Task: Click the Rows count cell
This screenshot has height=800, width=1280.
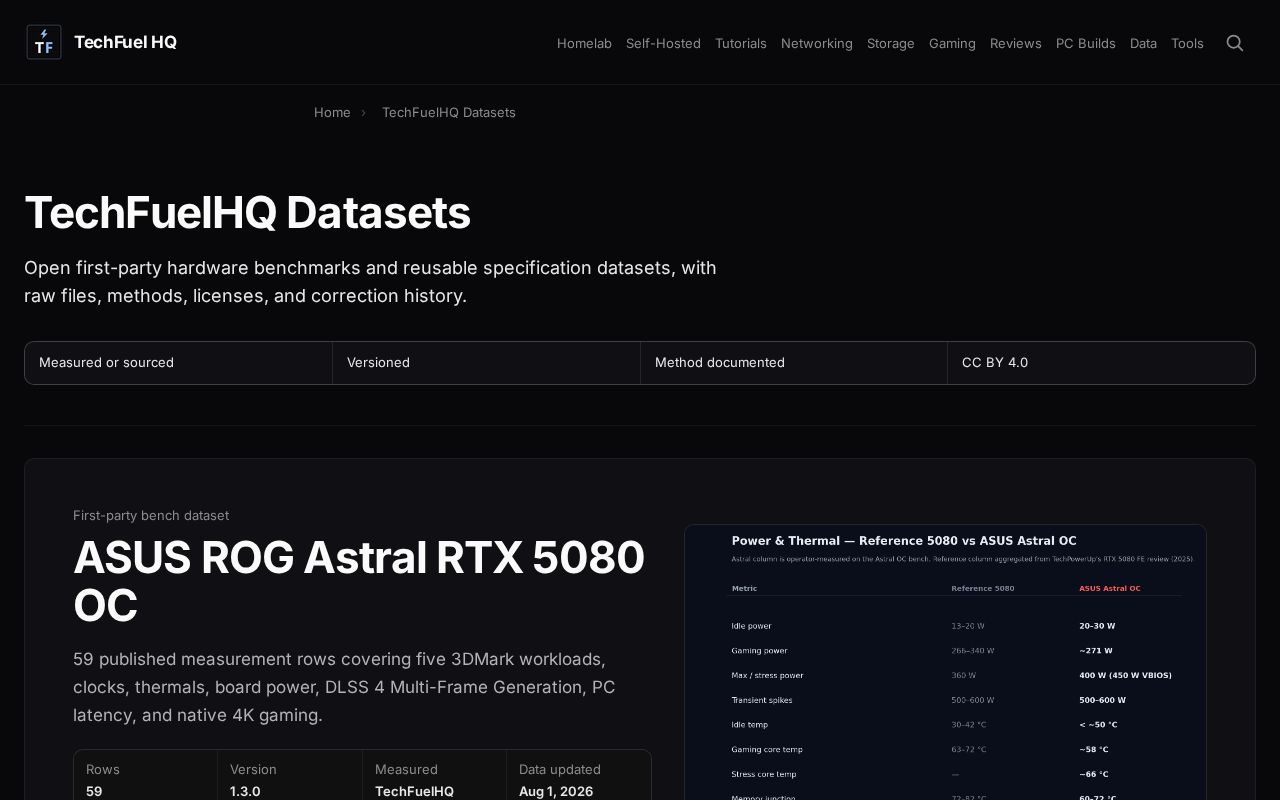Action: (146, 776)
